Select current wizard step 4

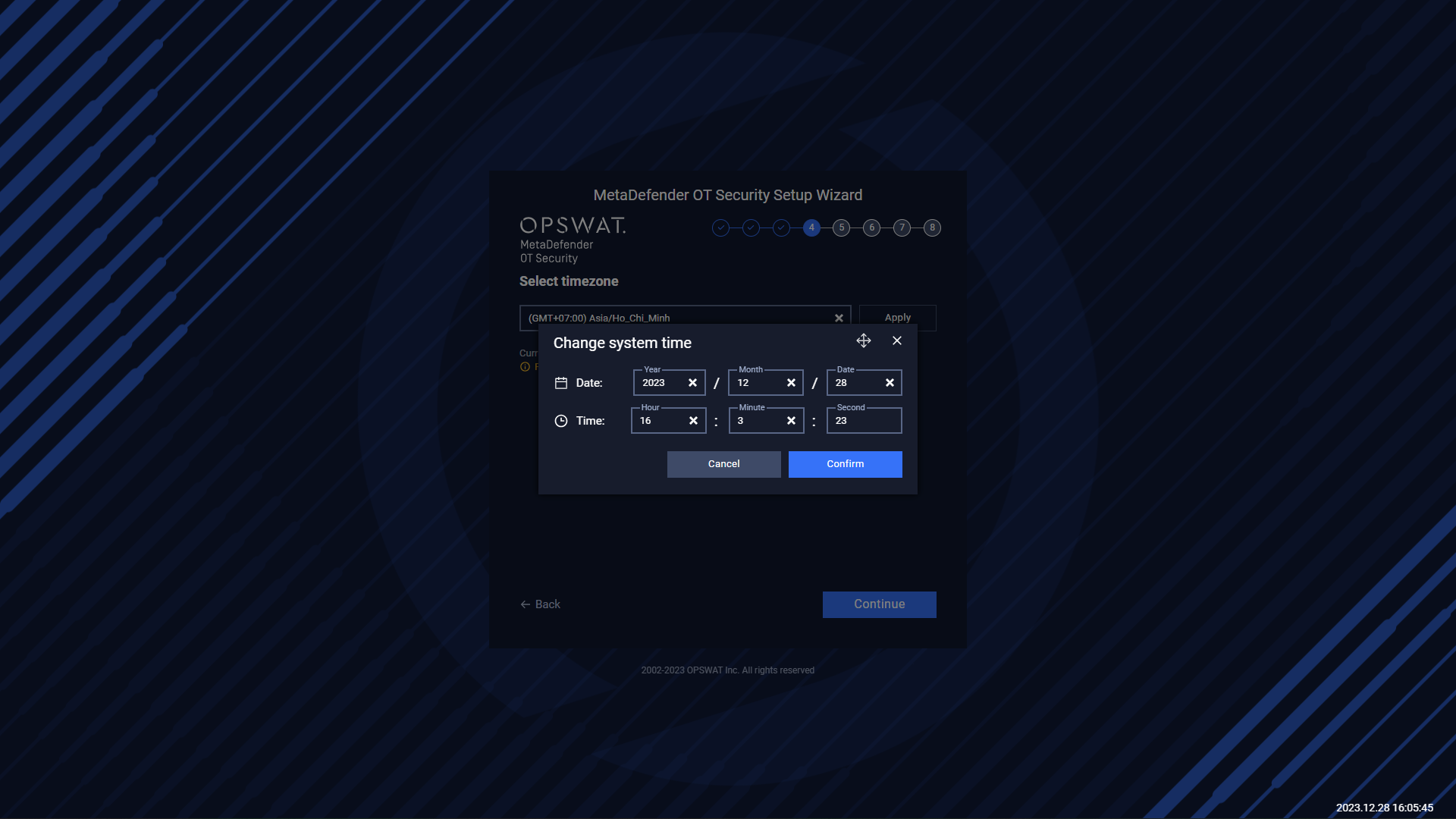(811, 227)
